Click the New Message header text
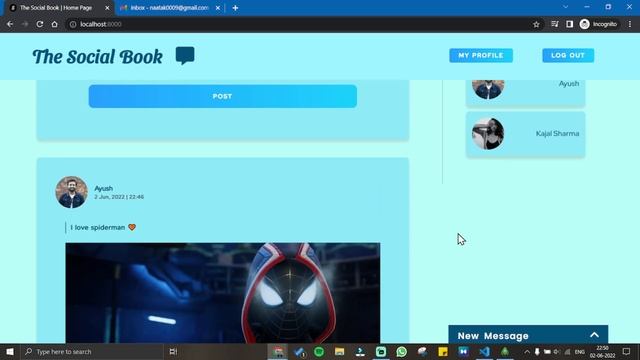640x360 pixels. [x=493, y=336]
